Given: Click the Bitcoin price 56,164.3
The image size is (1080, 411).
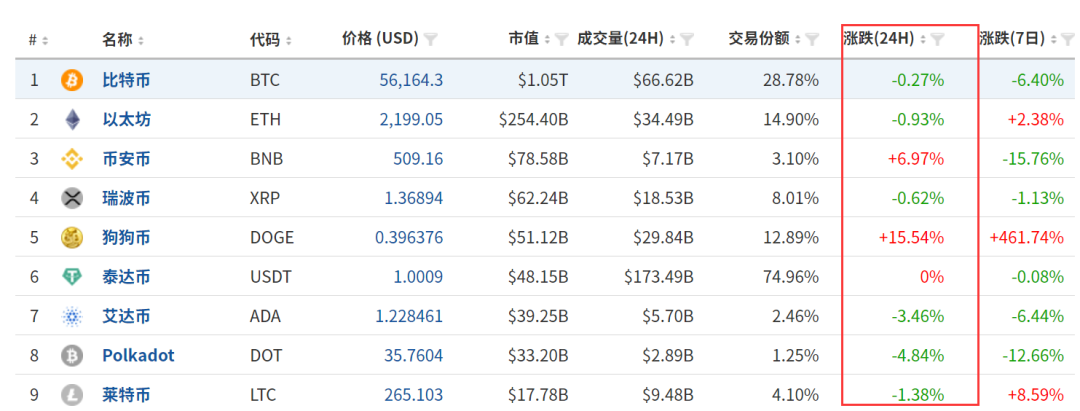Looking at the screenshot, I should point(411,81).
